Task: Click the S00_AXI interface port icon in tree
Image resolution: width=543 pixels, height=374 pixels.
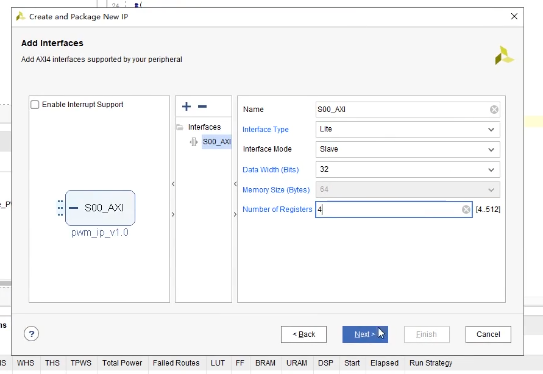Action: 194,142
